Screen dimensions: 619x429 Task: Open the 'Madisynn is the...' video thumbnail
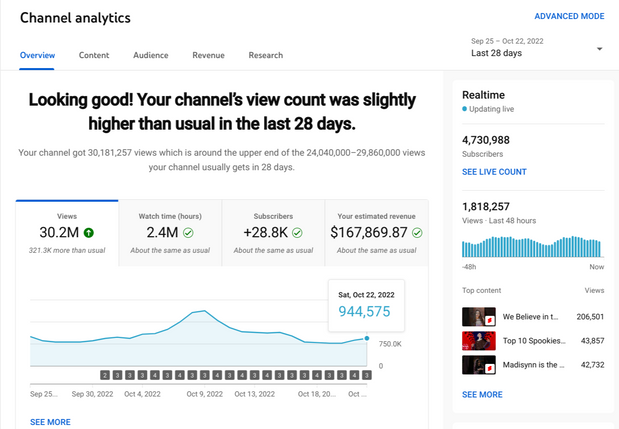click(479, 365)
